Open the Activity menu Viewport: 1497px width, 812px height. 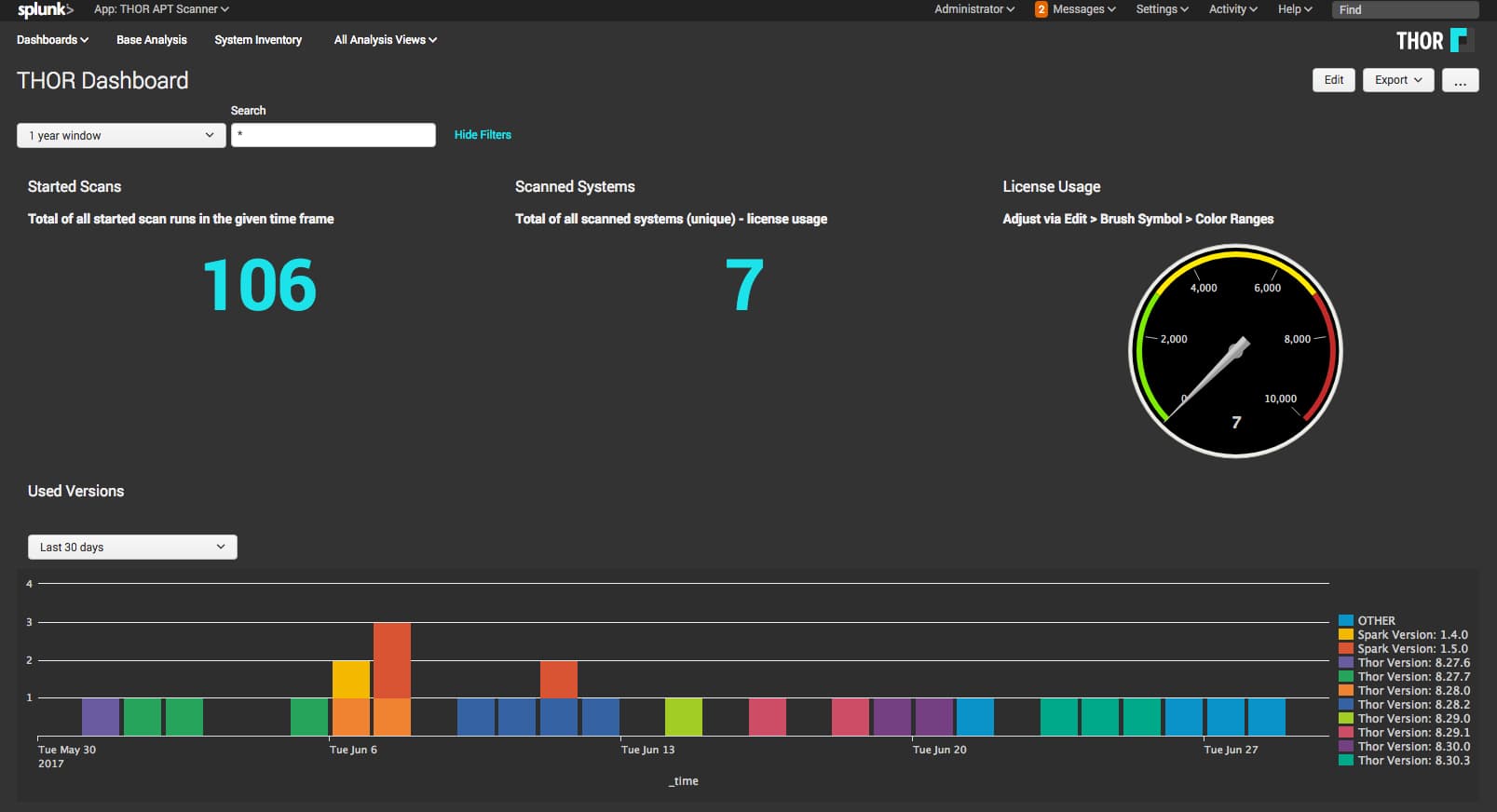click(x=1232, y=9)
